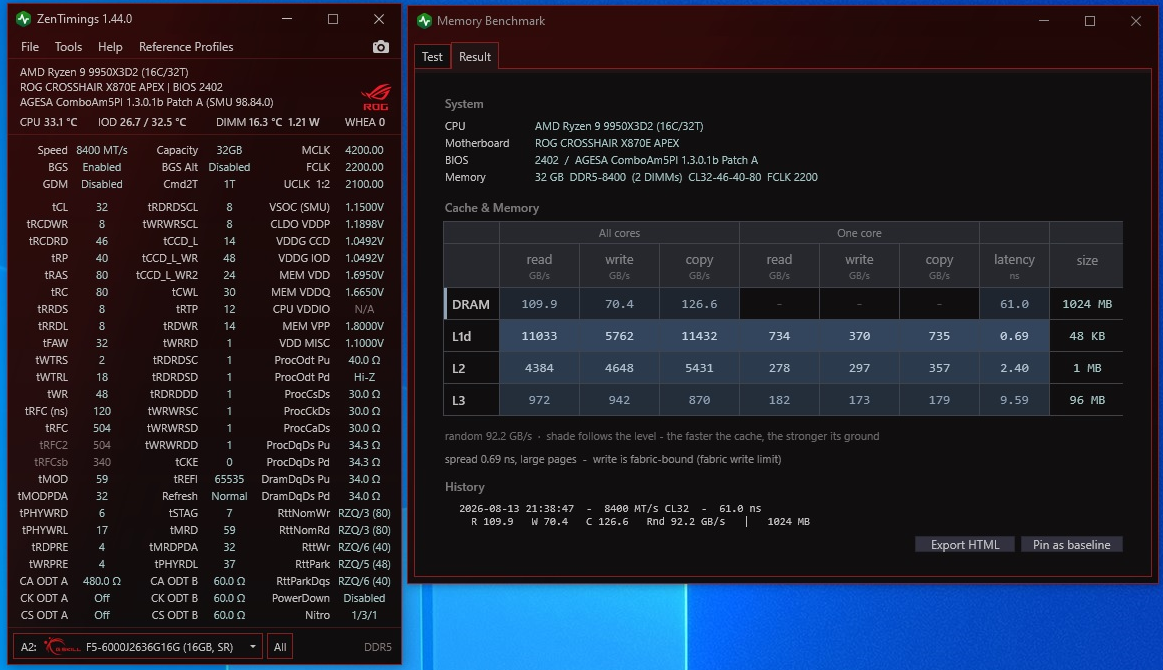Screen dimensions: 1163x670
Task: Select the L3 row header
Action: click(x=471, y=400)
